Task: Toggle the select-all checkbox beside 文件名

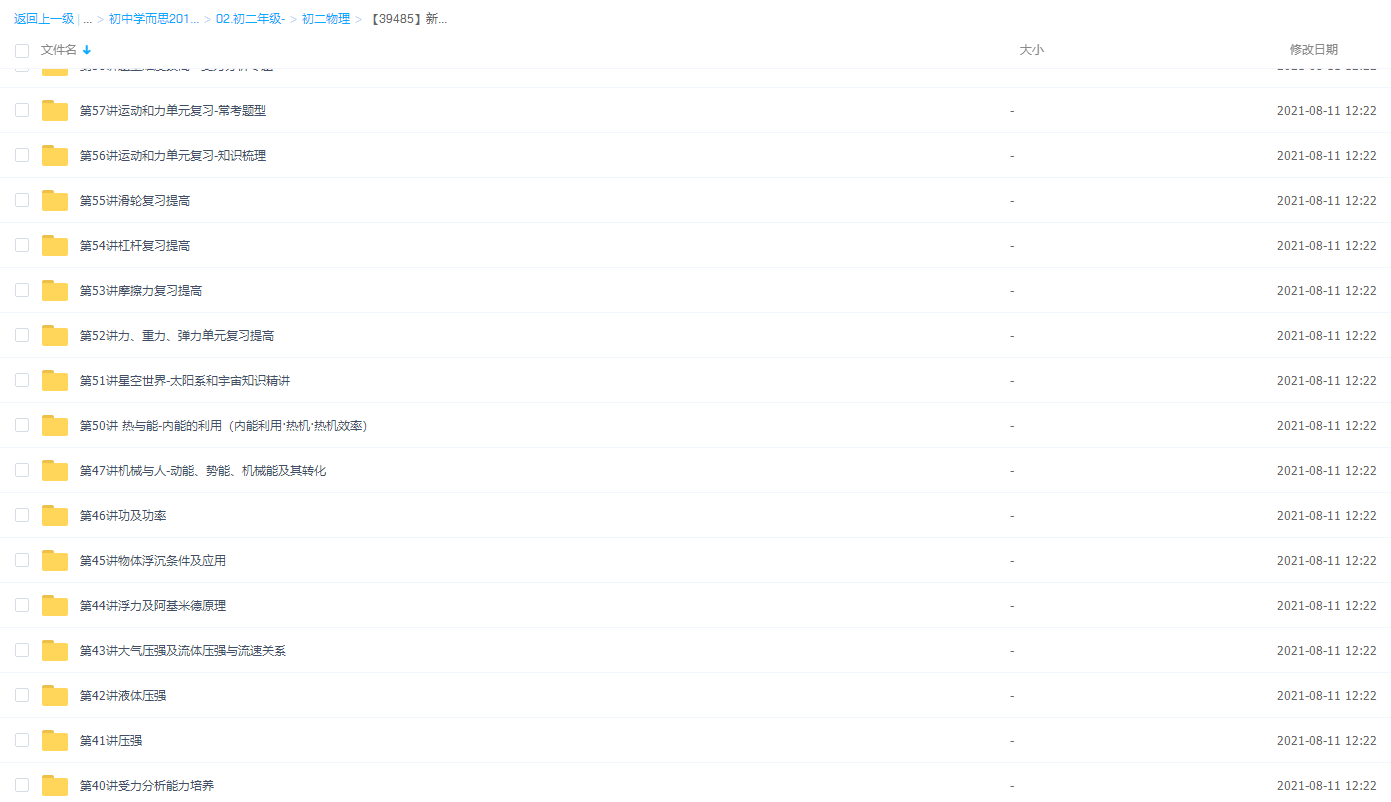Action: coord(22,50)
